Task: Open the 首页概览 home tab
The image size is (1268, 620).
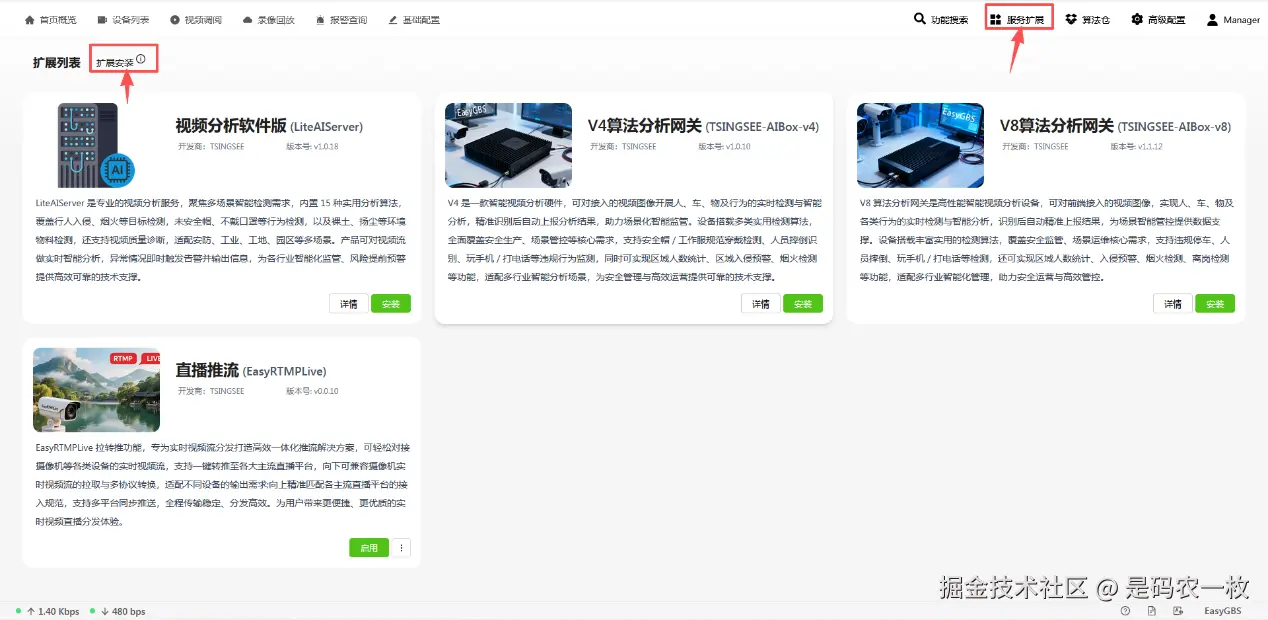Action: [57, 20]
